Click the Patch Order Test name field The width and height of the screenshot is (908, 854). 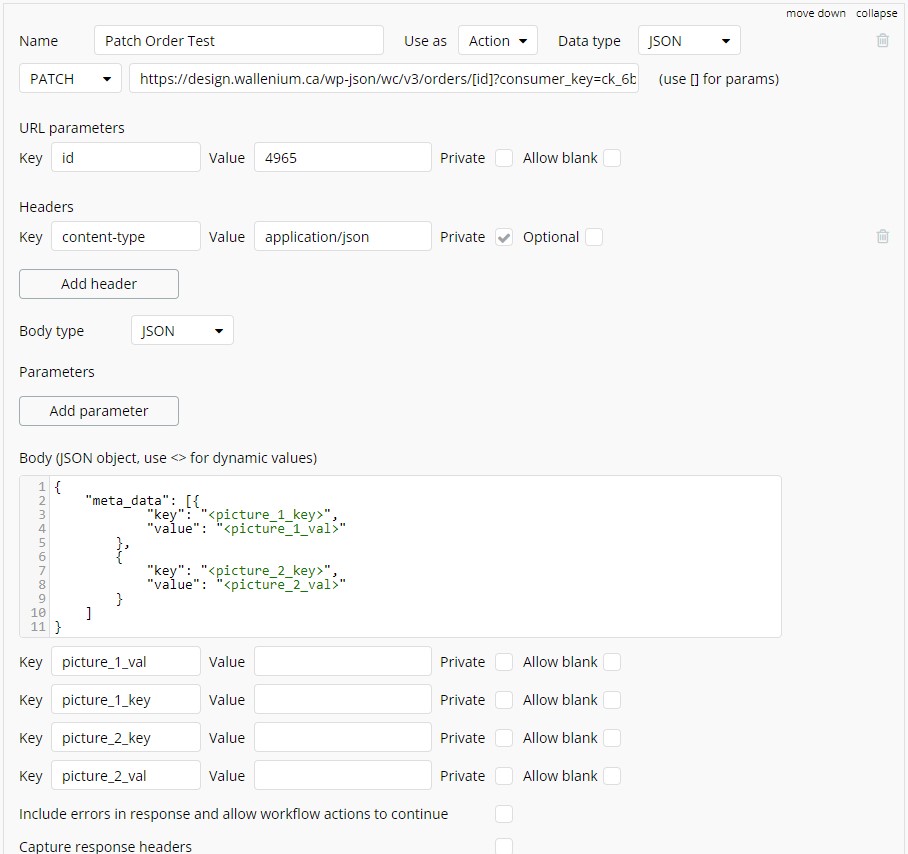pyautogui.click(x=238, y=40)
